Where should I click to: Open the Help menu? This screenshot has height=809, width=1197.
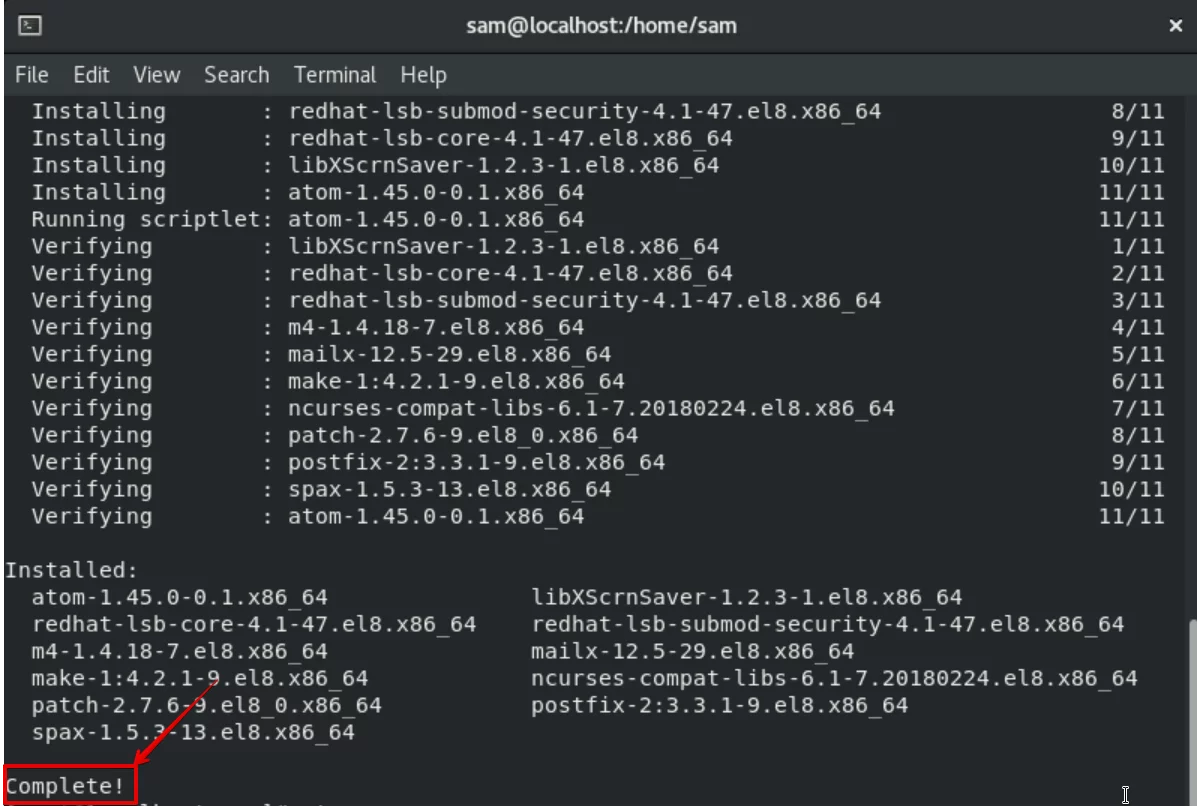click(424, 75)
